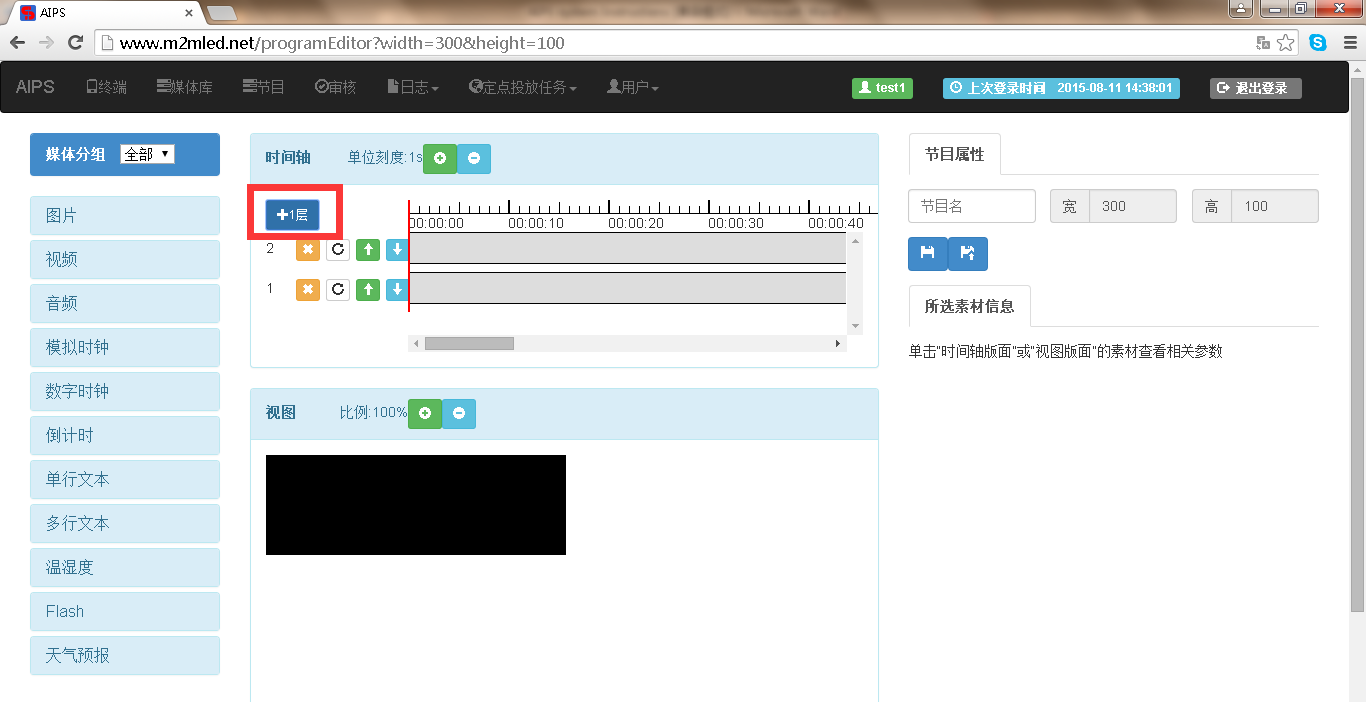
Task: Delete layer 1 with its orange X icon
Action: click(308, 289)
